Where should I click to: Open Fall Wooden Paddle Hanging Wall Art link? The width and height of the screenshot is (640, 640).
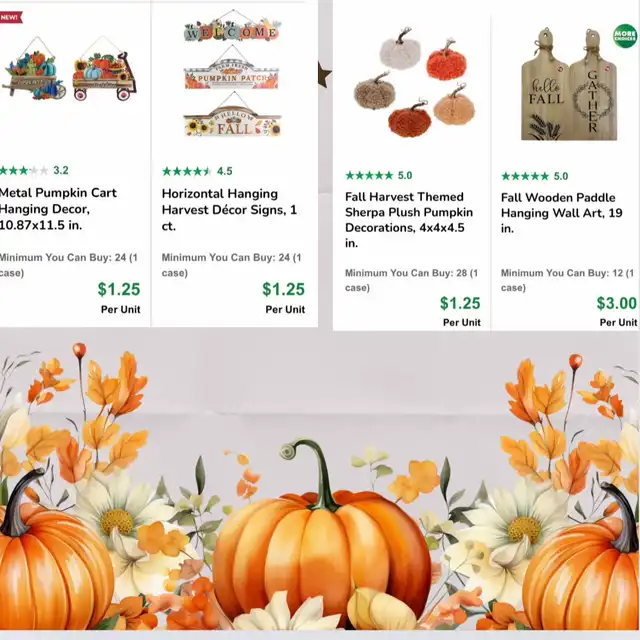click(562, 213)
